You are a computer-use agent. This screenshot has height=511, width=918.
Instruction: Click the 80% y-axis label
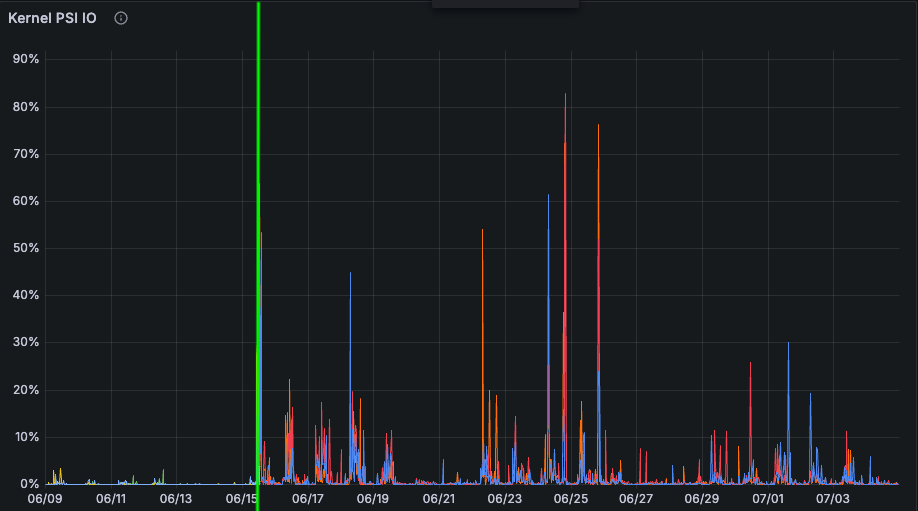[26, 107]
